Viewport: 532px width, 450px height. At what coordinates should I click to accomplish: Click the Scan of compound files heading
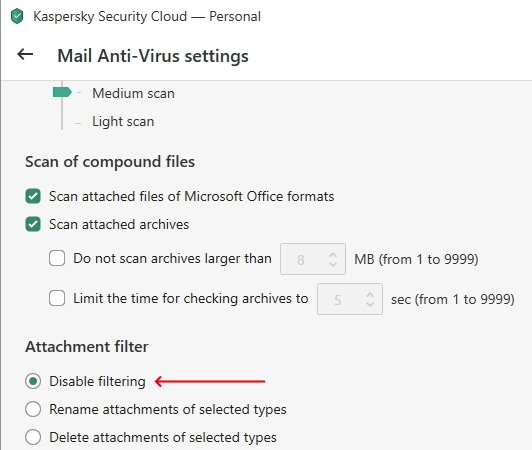tap(110, 162)
